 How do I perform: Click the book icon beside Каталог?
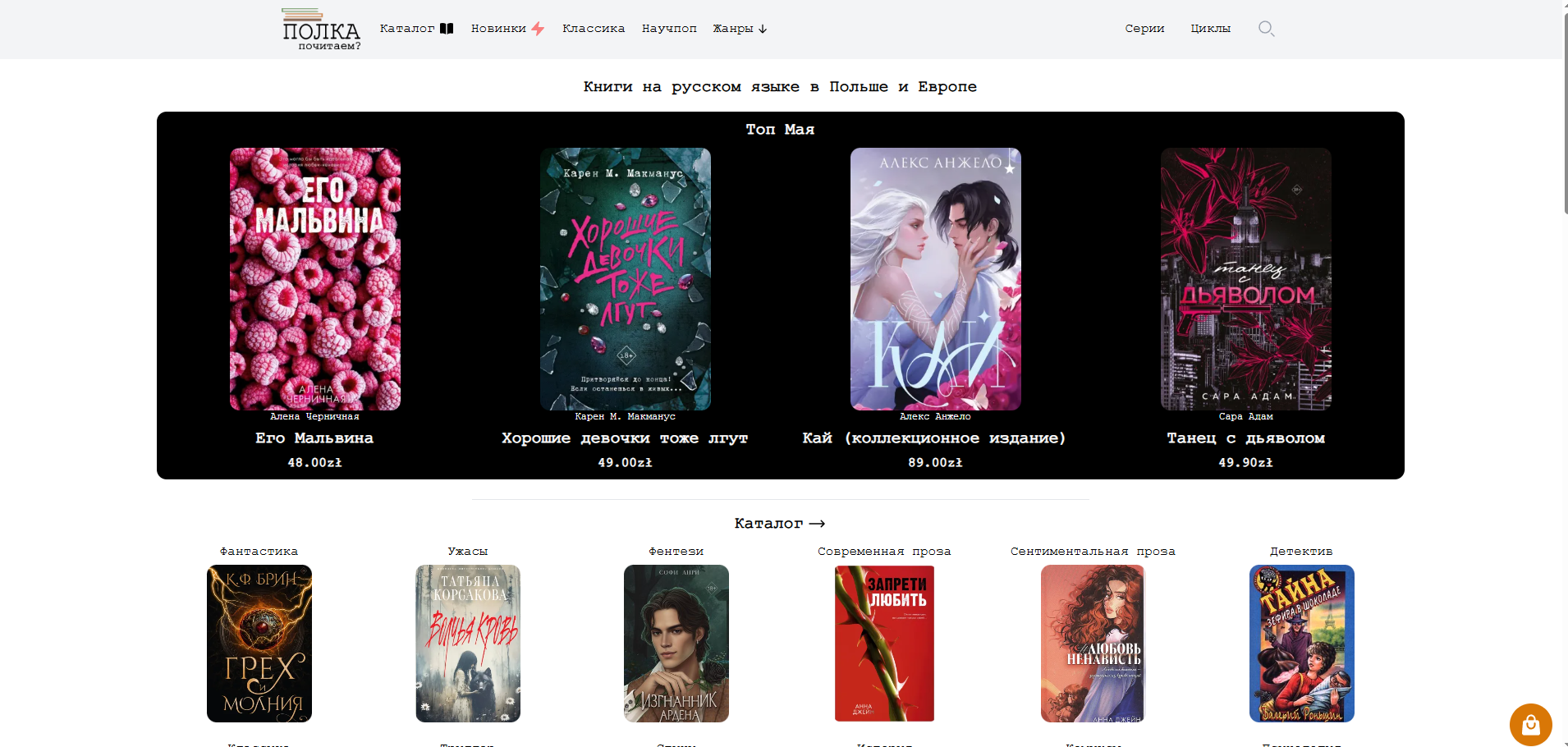(x=447, y=29)
